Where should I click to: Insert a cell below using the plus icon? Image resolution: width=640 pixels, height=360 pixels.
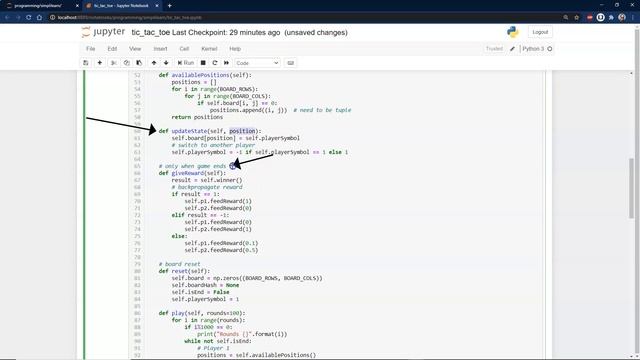[x=100, y=63]
